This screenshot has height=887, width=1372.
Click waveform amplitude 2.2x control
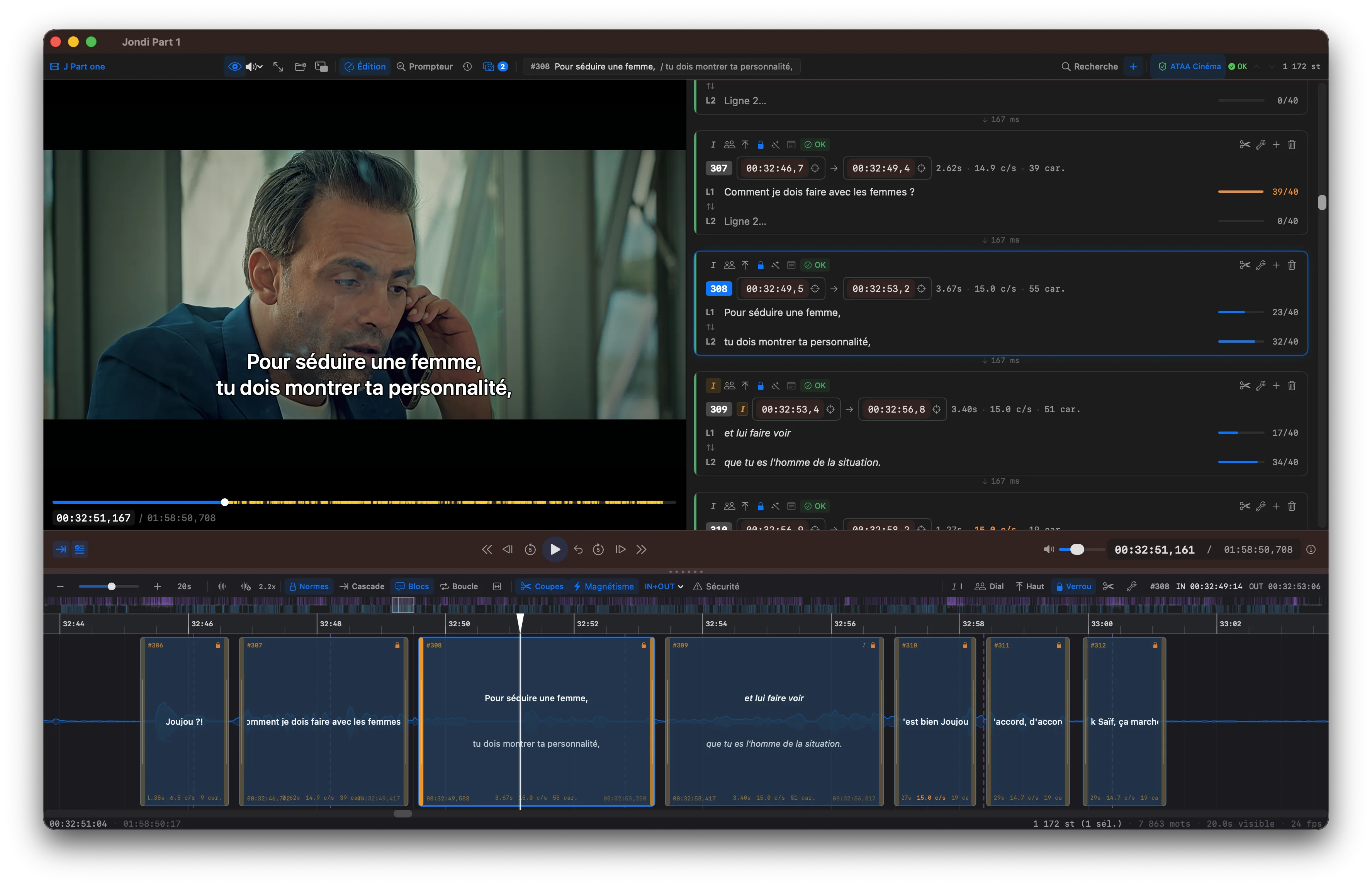coord(257,586)
